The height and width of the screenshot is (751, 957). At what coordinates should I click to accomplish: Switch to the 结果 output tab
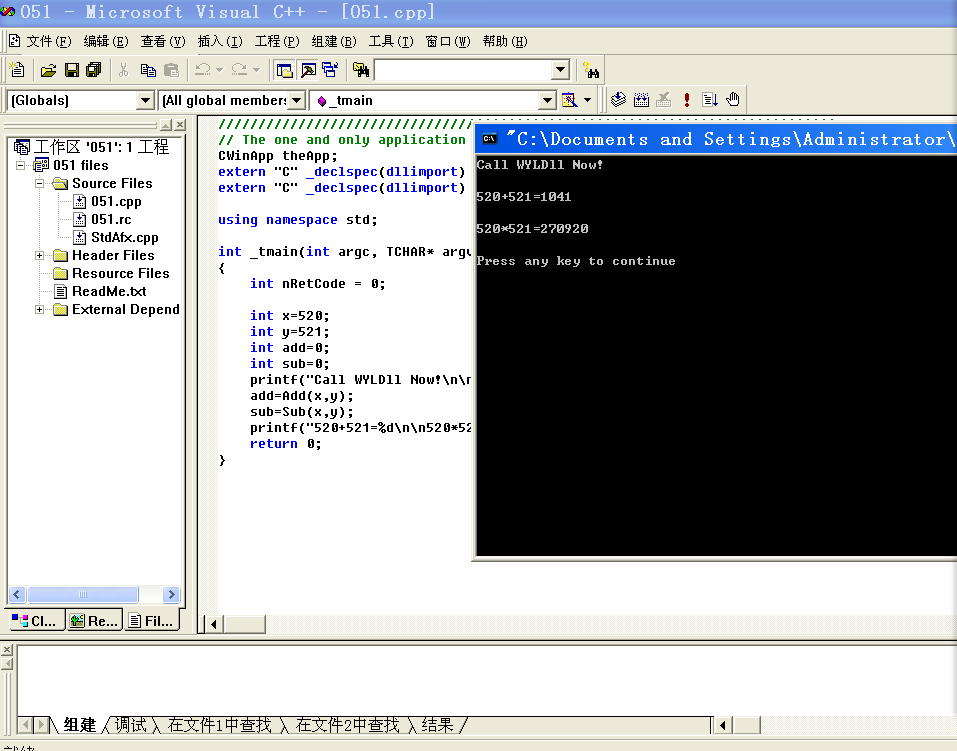coord(438,725)
